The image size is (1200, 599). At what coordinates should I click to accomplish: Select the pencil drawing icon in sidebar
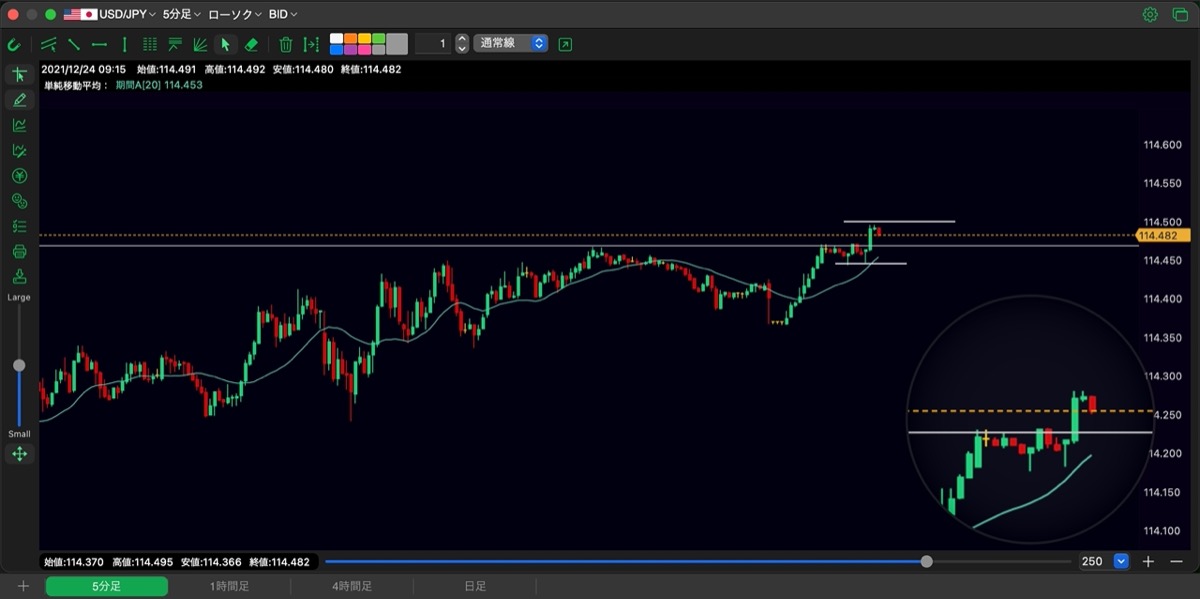pyautogui.click(x=19, y=100)
